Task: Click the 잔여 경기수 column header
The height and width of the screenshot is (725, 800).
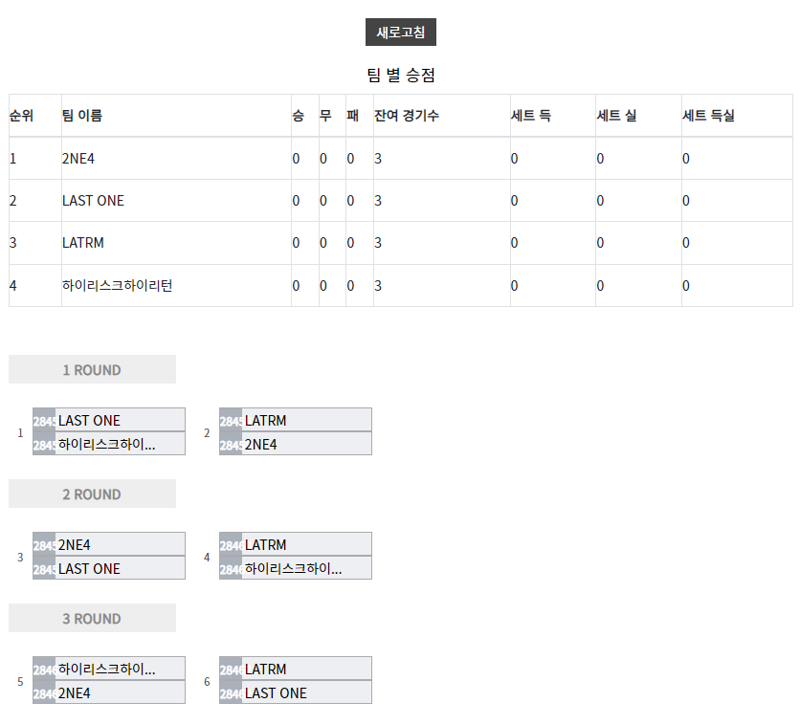Action: pos(407,115)
